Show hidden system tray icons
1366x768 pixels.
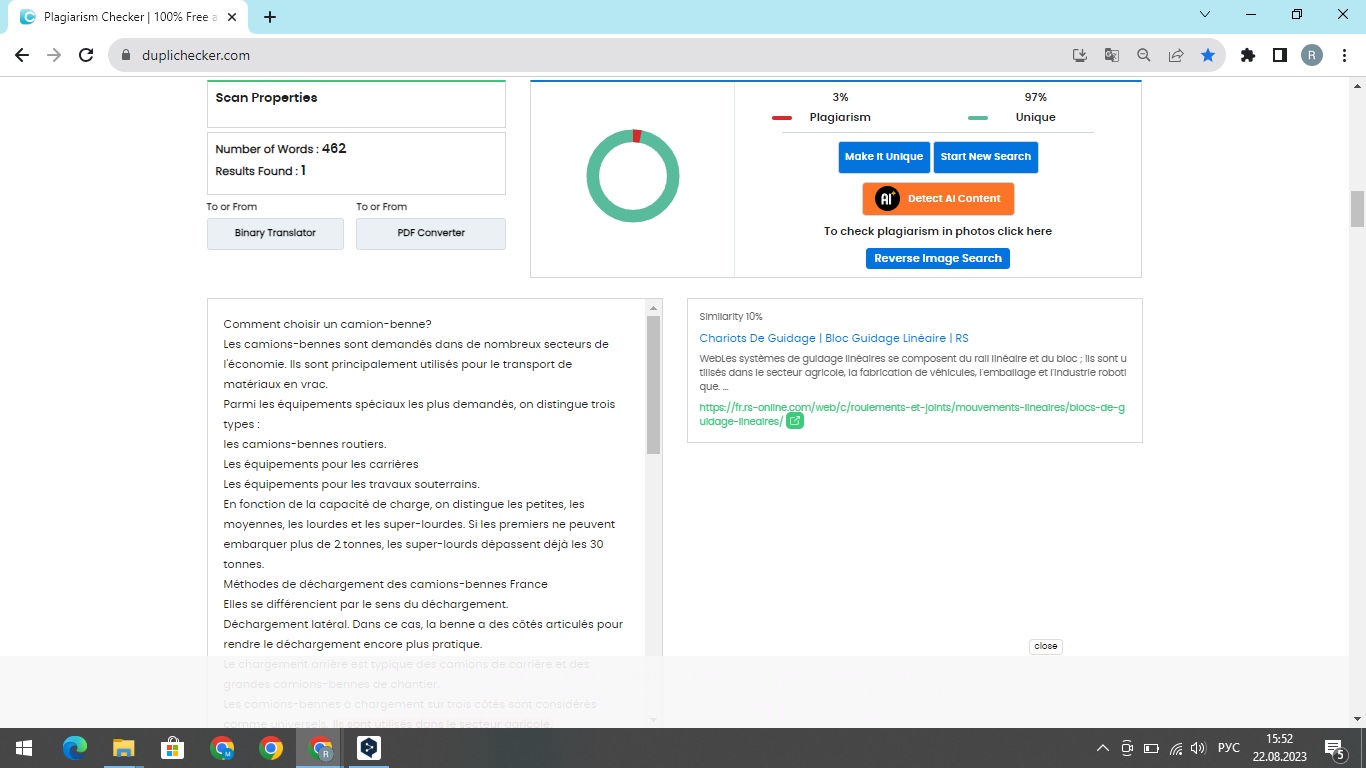[x=1103, y=748]
